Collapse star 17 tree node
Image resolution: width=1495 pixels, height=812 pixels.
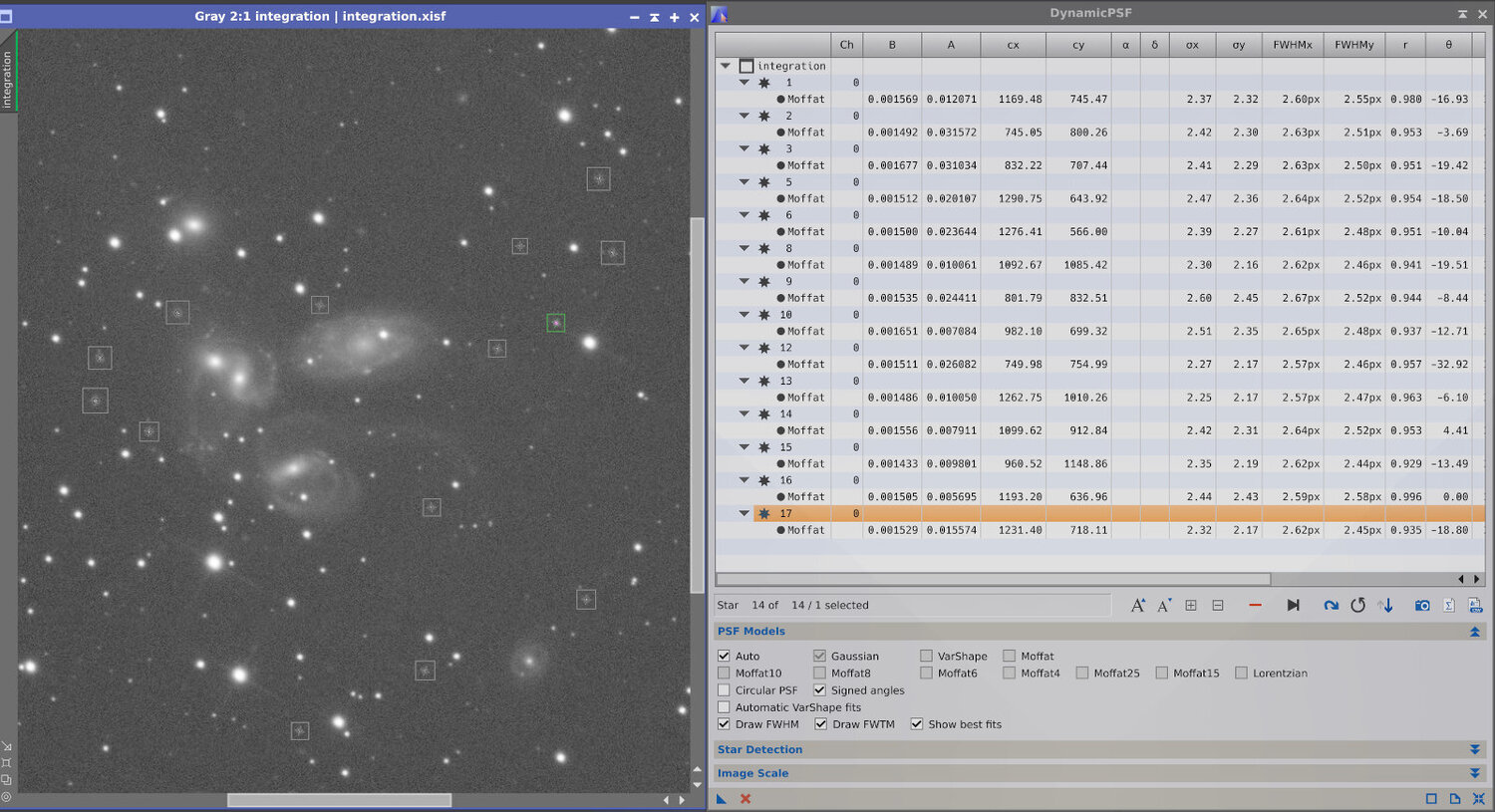pyautogui.click(x=744, y=514)
